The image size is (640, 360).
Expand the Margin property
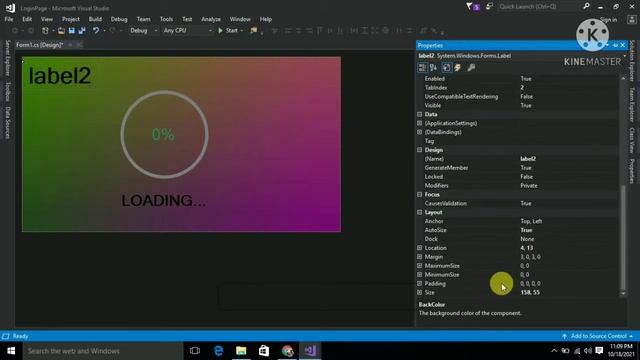pyautogui.click(x=420, y=257)
